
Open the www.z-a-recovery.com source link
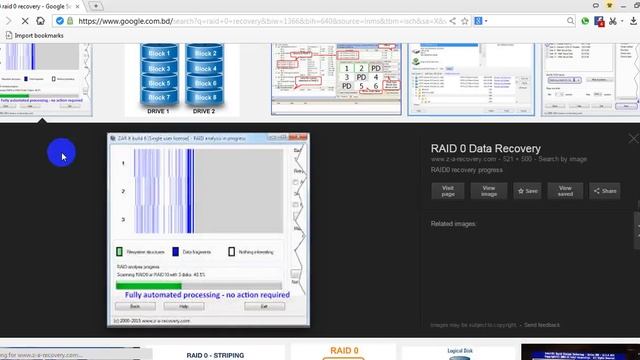[463, 159]
